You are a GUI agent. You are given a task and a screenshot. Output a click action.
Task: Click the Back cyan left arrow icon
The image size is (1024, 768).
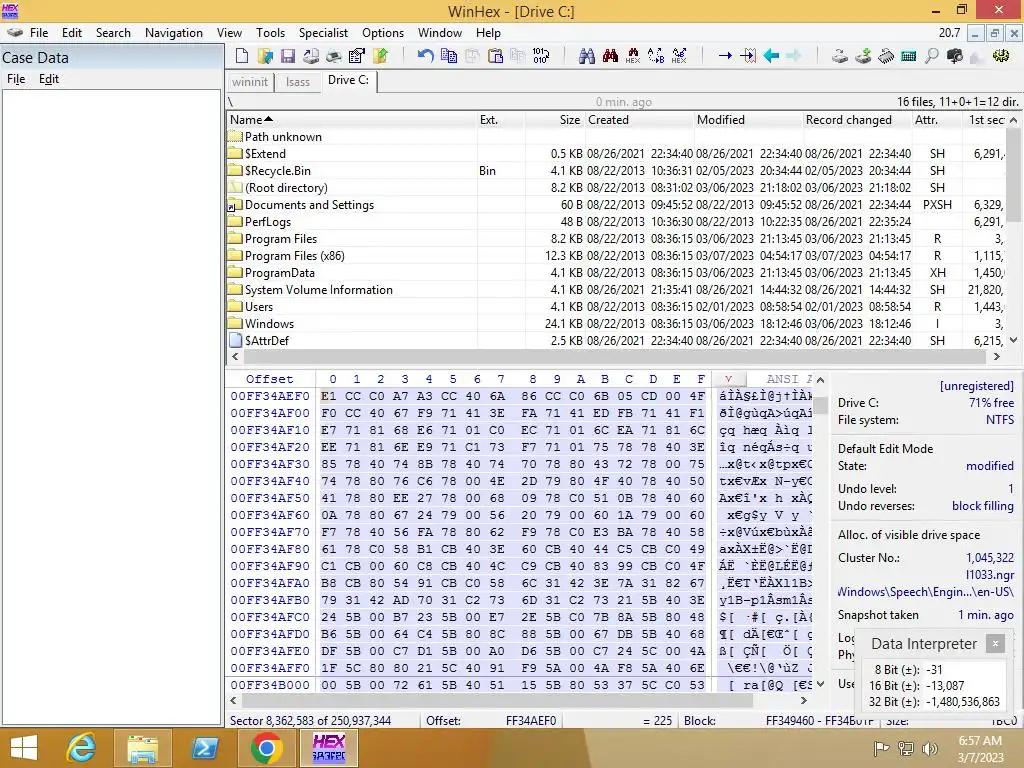771,56
